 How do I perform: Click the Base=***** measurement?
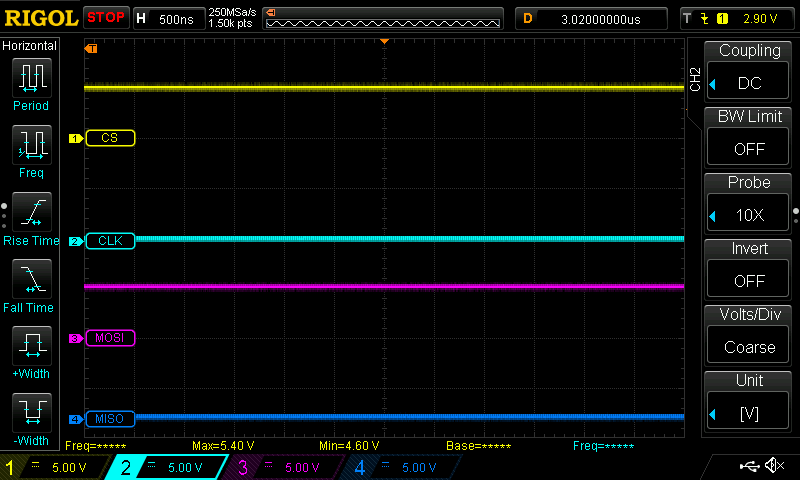click(x=479, y=446)
